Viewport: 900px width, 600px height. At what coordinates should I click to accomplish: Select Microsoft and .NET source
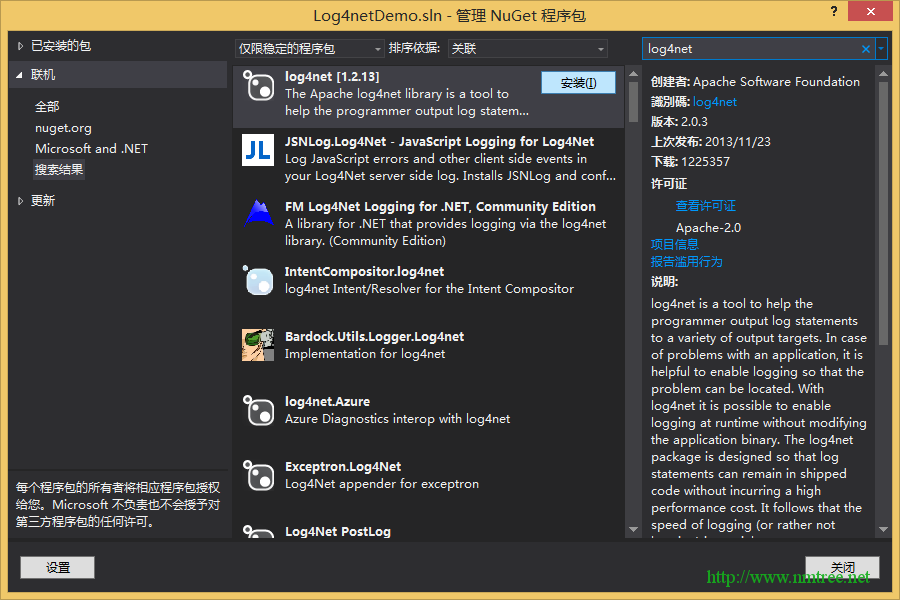[91, 149]
